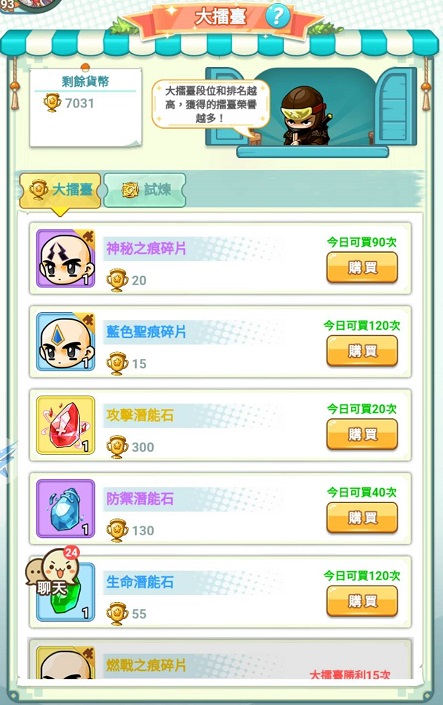Switch to the 試煉 tab
This screenshot has width=443, height=705.
point(145,190)
